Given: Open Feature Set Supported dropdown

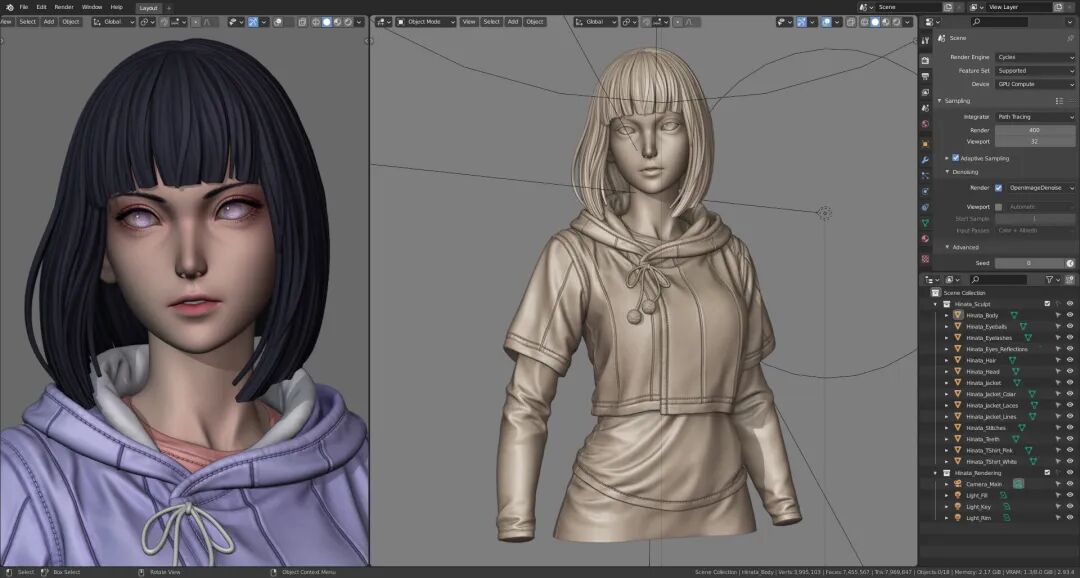Looking at the screenshot, I should coord(1035,70).
